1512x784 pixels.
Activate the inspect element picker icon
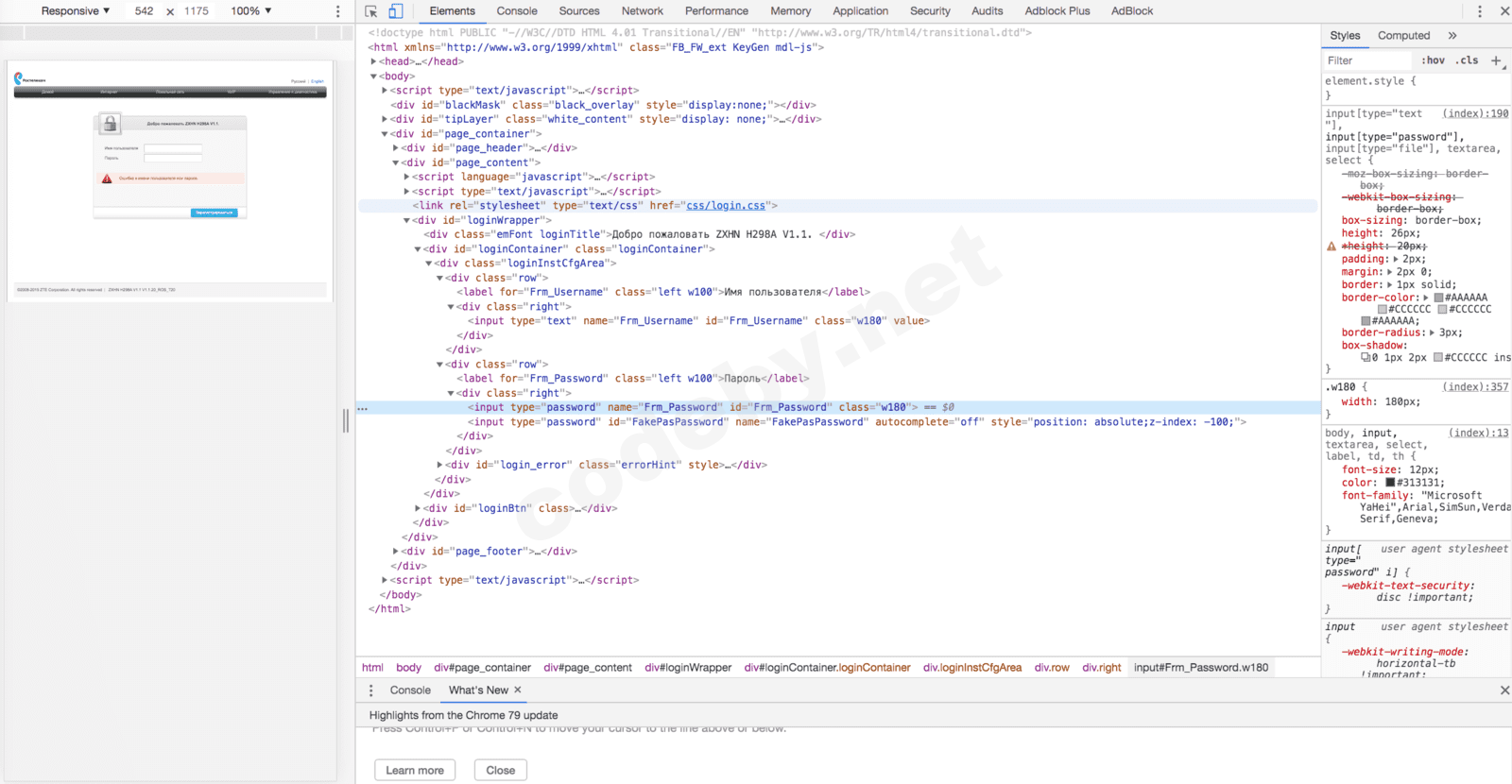(371, 11)
